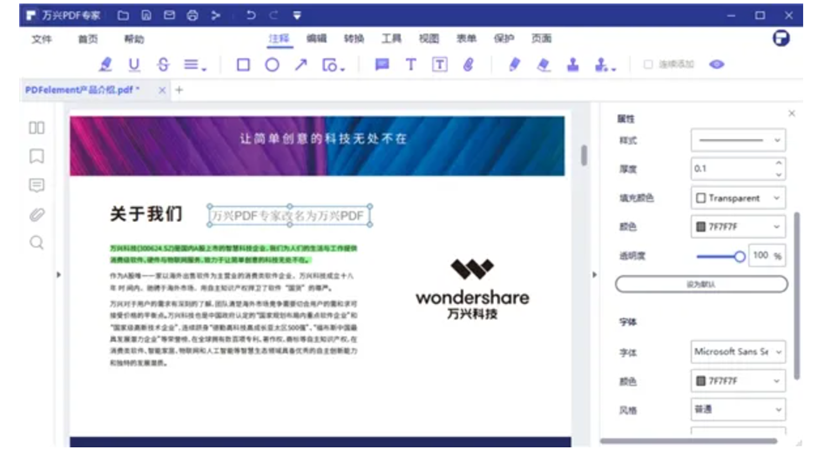
Task: Select the Strikethrough annotation tool
Action: (x=163, y=65)
